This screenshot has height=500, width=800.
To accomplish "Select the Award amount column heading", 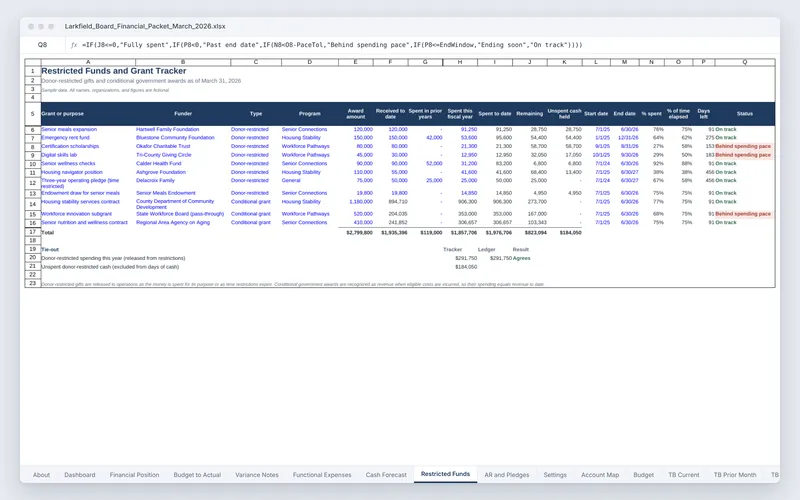I will point(356,114).
